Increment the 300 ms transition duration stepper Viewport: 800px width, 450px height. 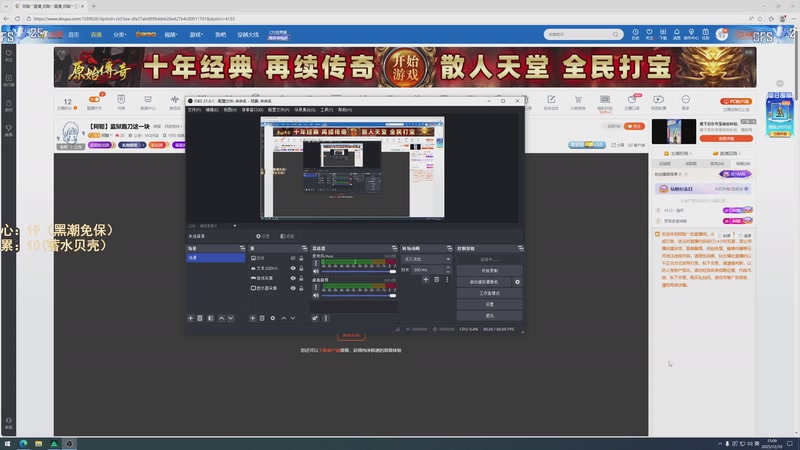[448, 267]
